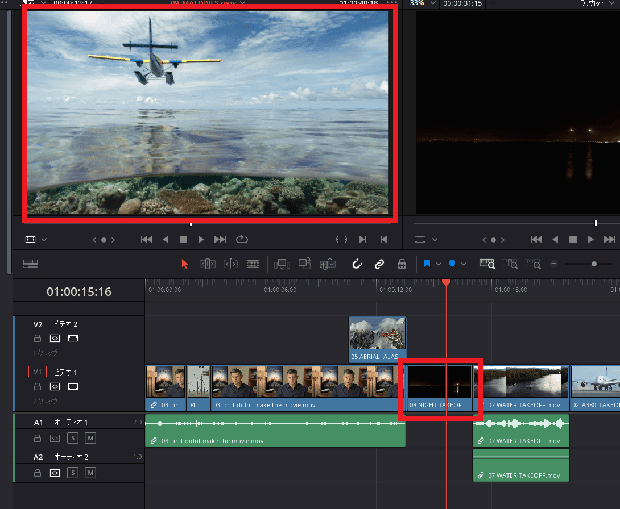The width and height of the screenshot is (620, 509).
Task: Click the timeline viewer overlay mode icon
Action: coord(420,239)
